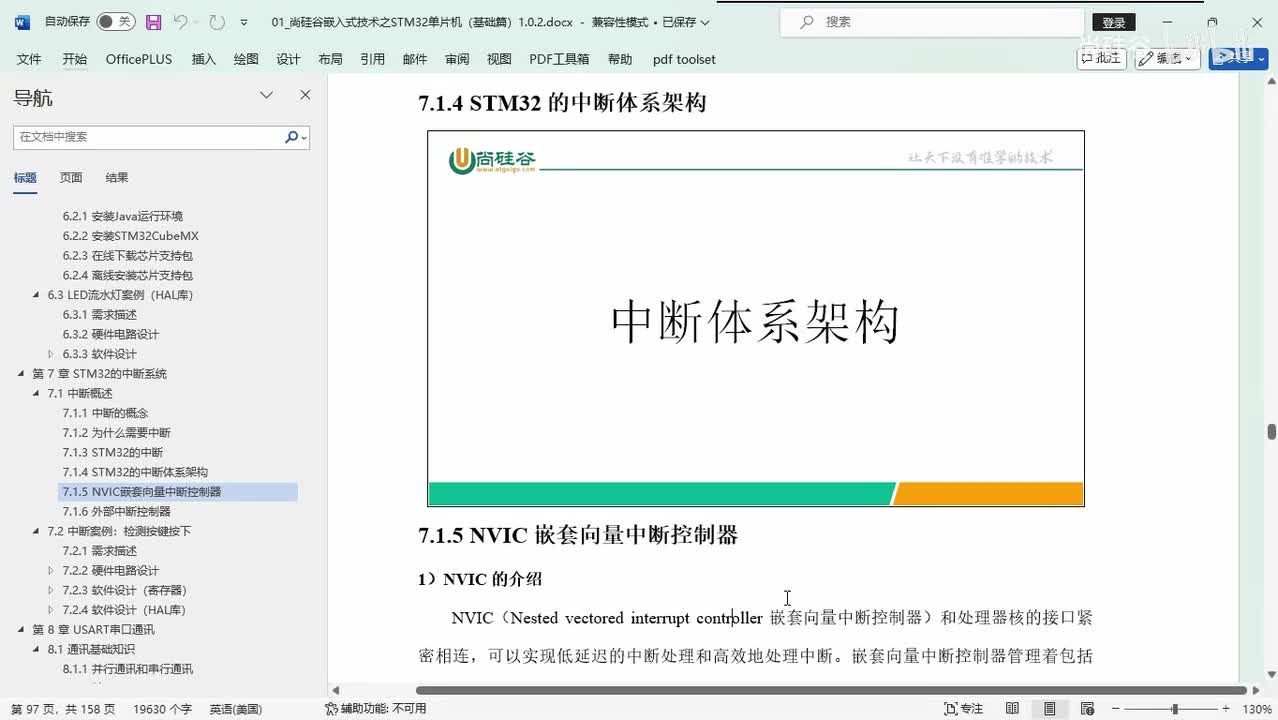The height and width of the screenshot is (720, 1278).
Task: Jump to 7.1.4 STM32的中断体系架构 heading
Action: (x=136, y=472)
